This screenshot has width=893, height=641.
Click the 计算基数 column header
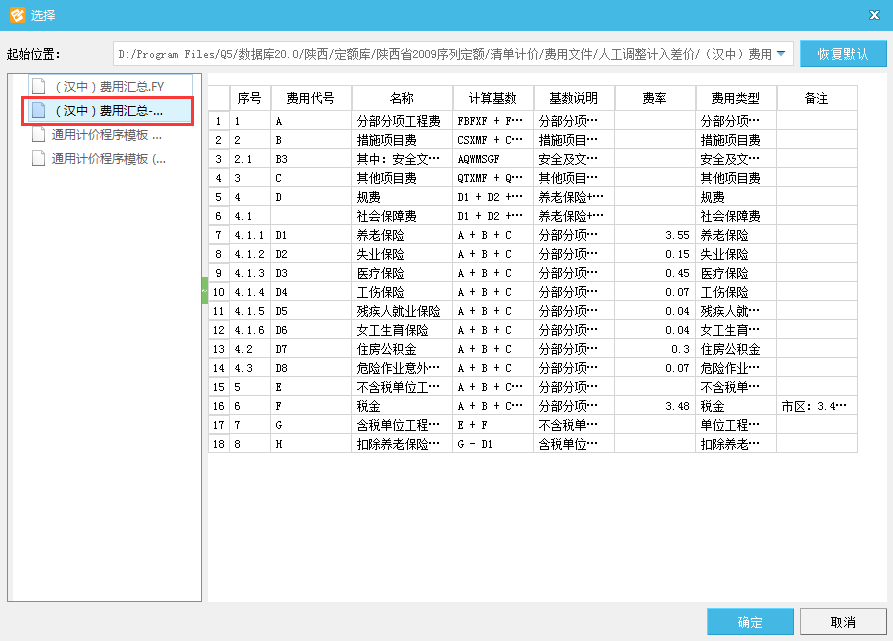click(x=493, y=98)
